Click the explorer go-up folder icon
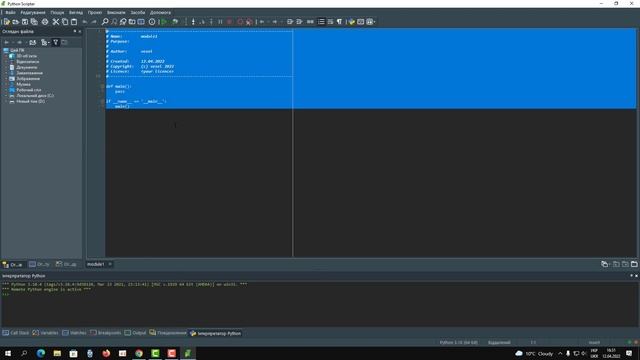 33,42
